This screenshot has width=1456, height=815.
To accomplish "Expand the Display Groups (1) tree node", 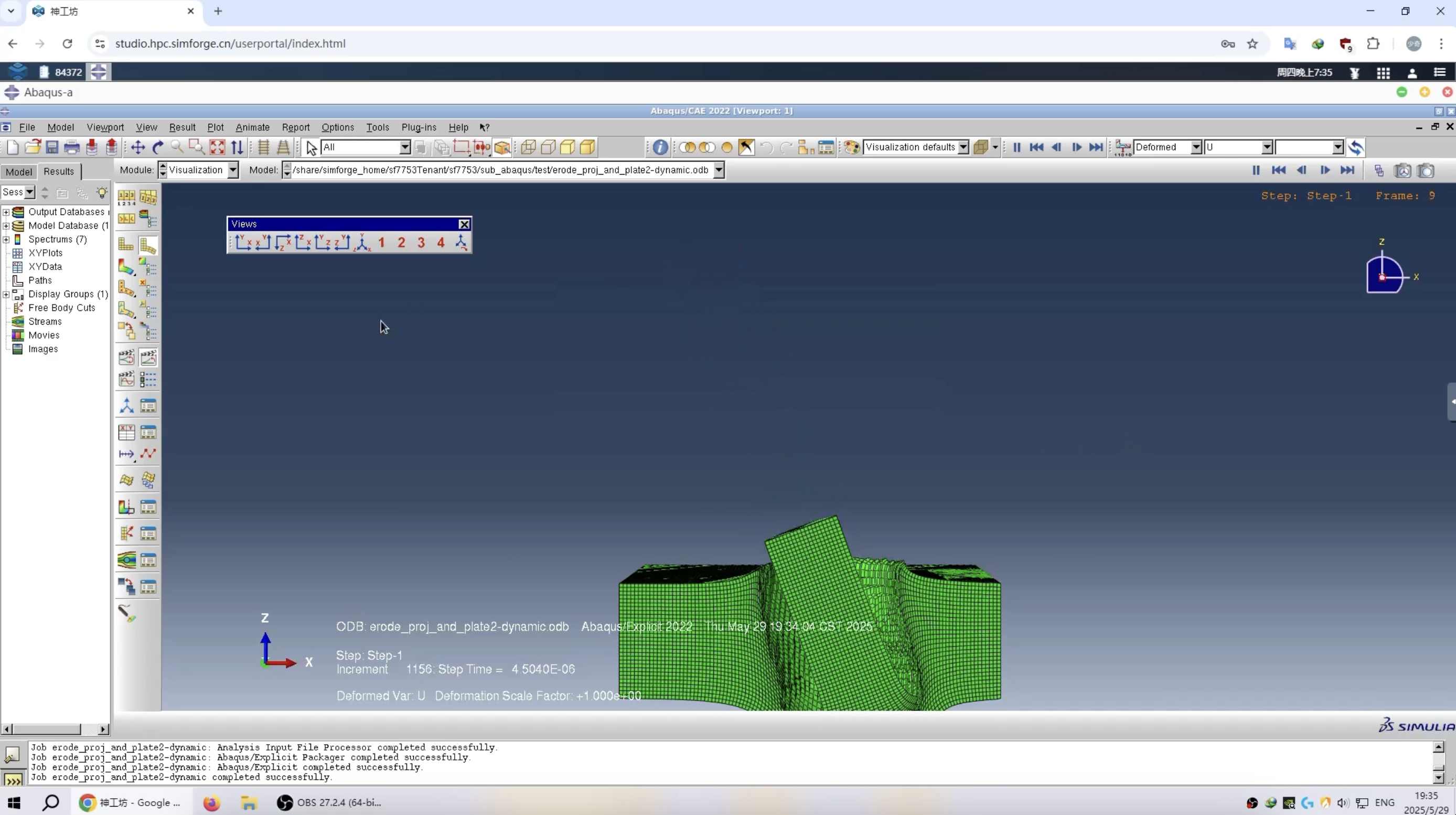I will pos(6,294).
